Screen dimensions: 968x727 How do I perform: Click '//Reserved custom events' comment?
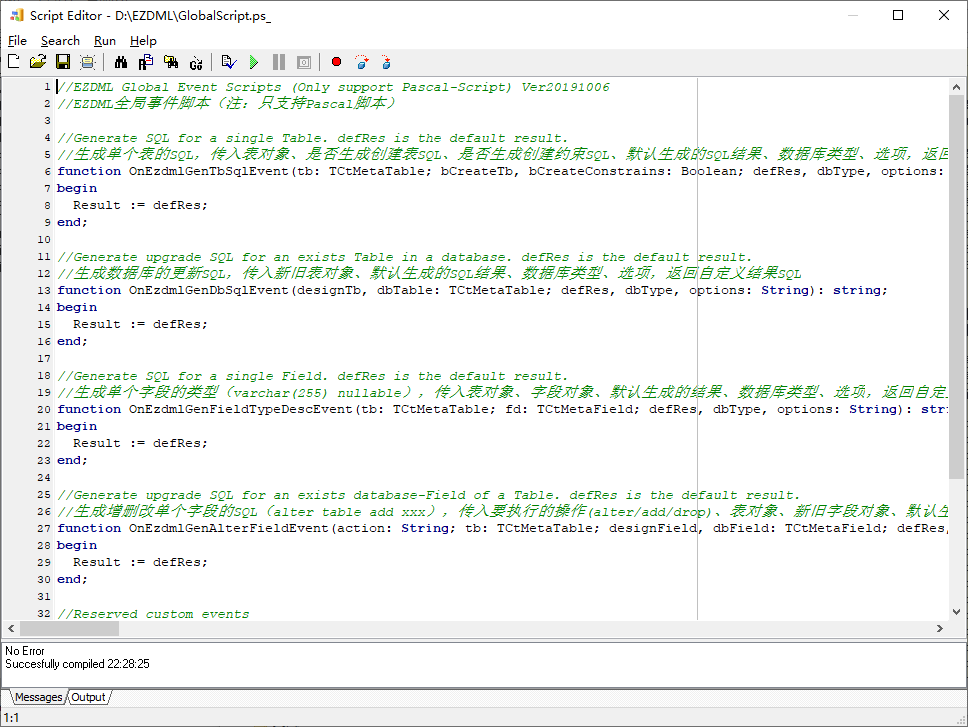pyautogui.click(x=153, y=614)
